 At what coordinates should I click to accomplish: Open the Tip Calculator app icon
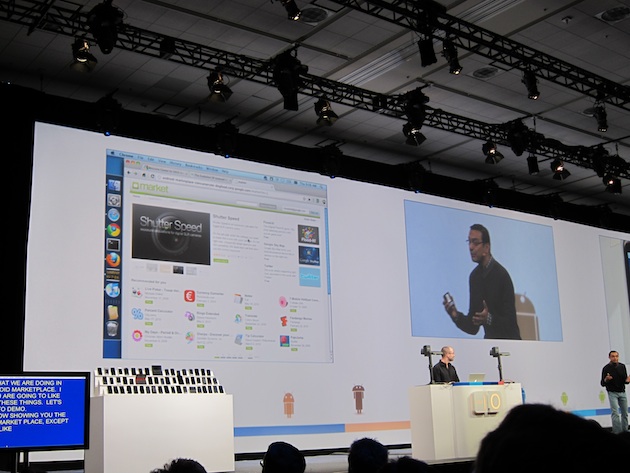pyautogui.click(x=239, y=340)
